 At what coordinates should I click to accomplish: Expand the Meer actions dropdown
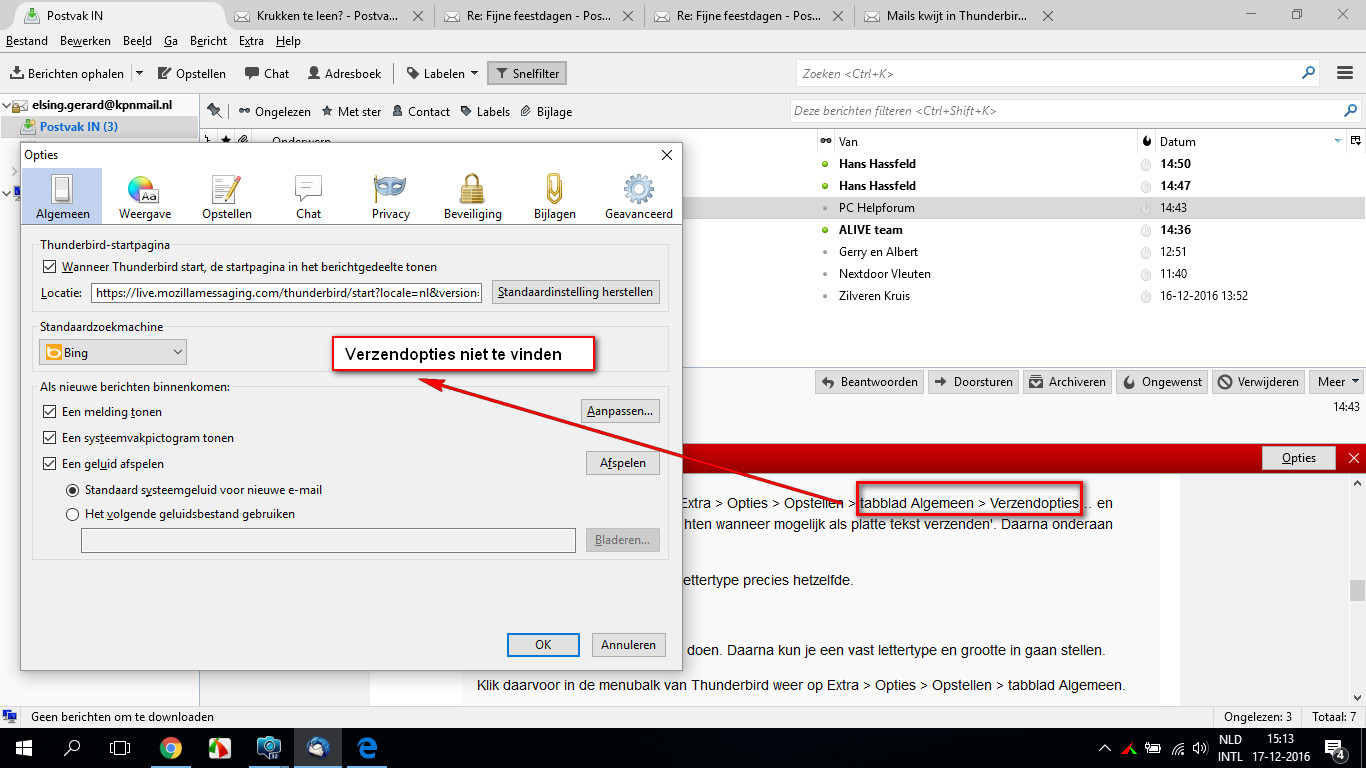1338,381
